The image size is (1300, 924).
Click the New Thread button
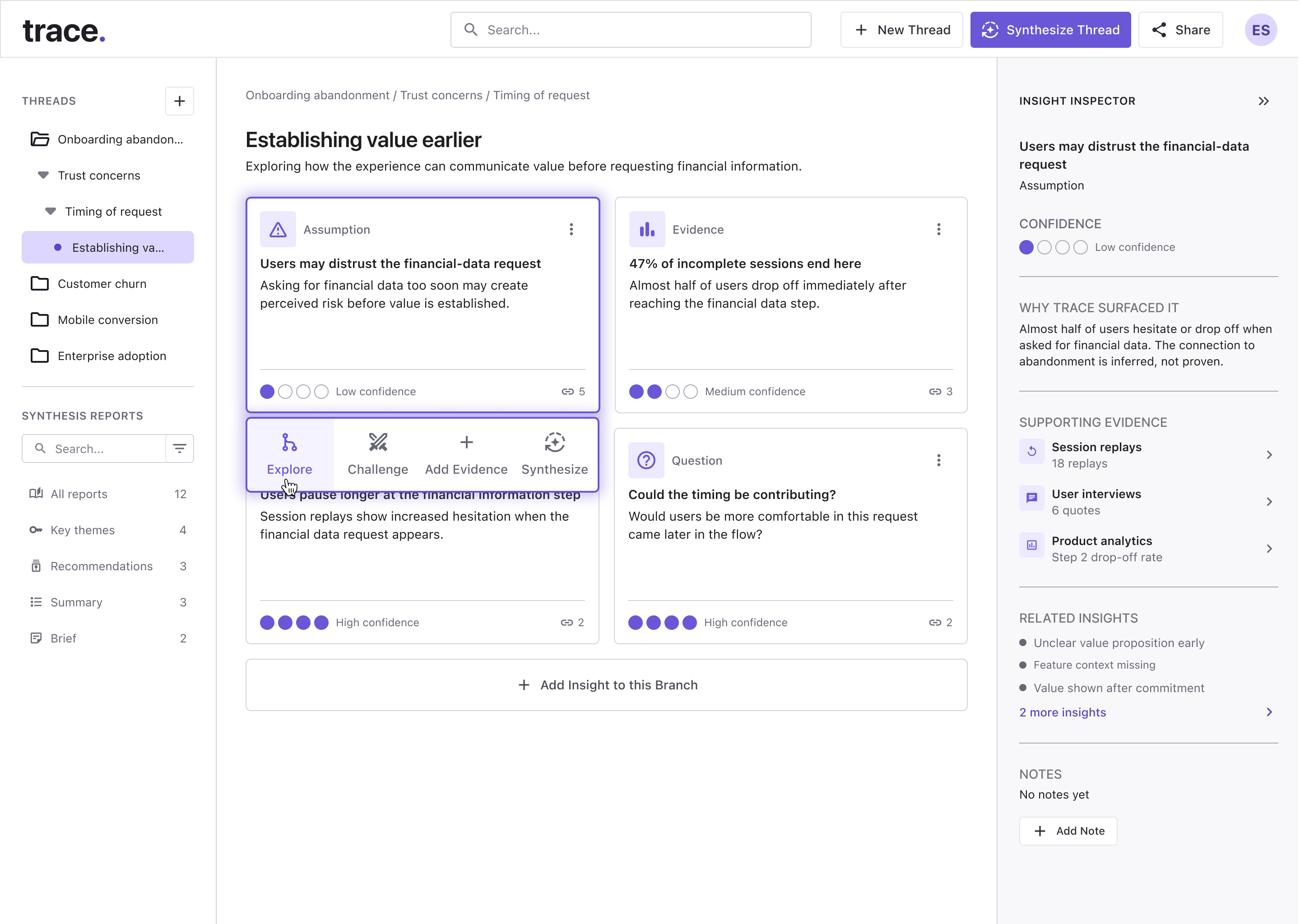[901, 30]
